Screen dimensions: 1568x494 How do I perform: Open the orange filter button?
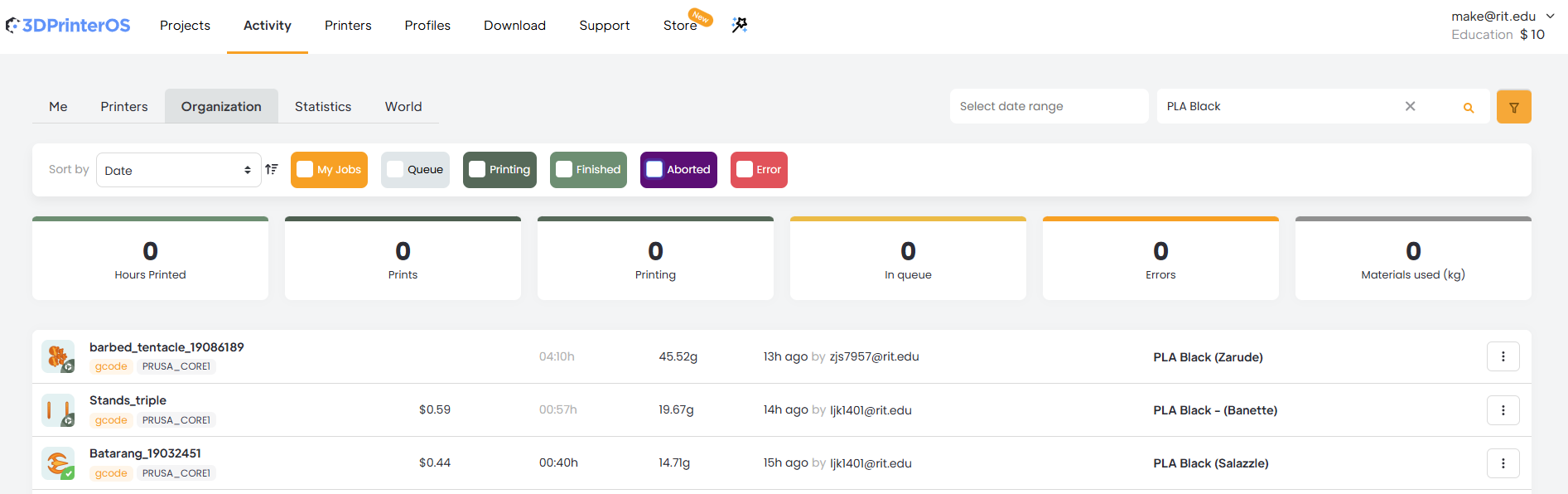point(1513,107)
